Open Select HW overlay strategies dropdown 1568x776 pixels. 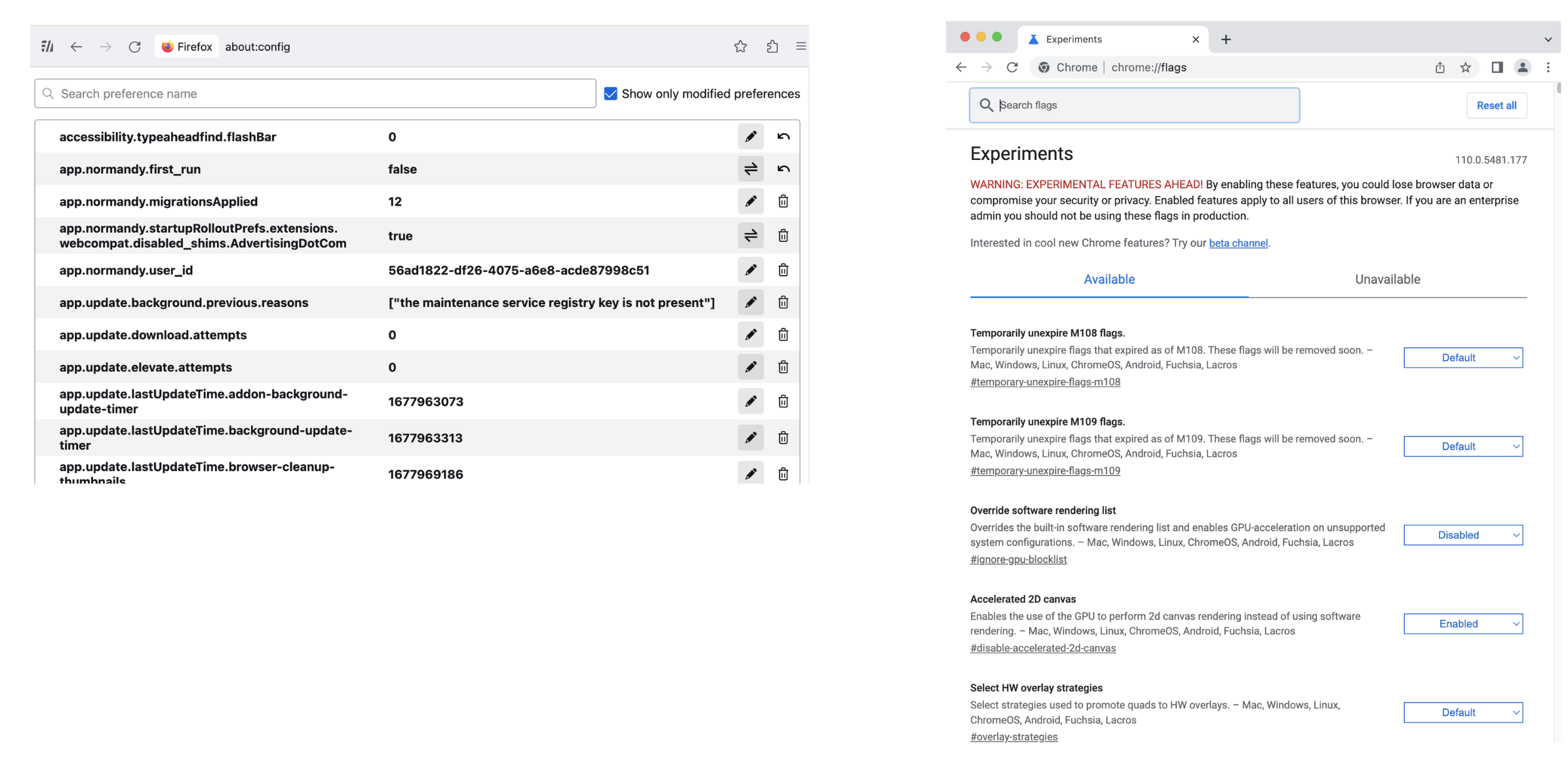click(x=1463, y=712)
